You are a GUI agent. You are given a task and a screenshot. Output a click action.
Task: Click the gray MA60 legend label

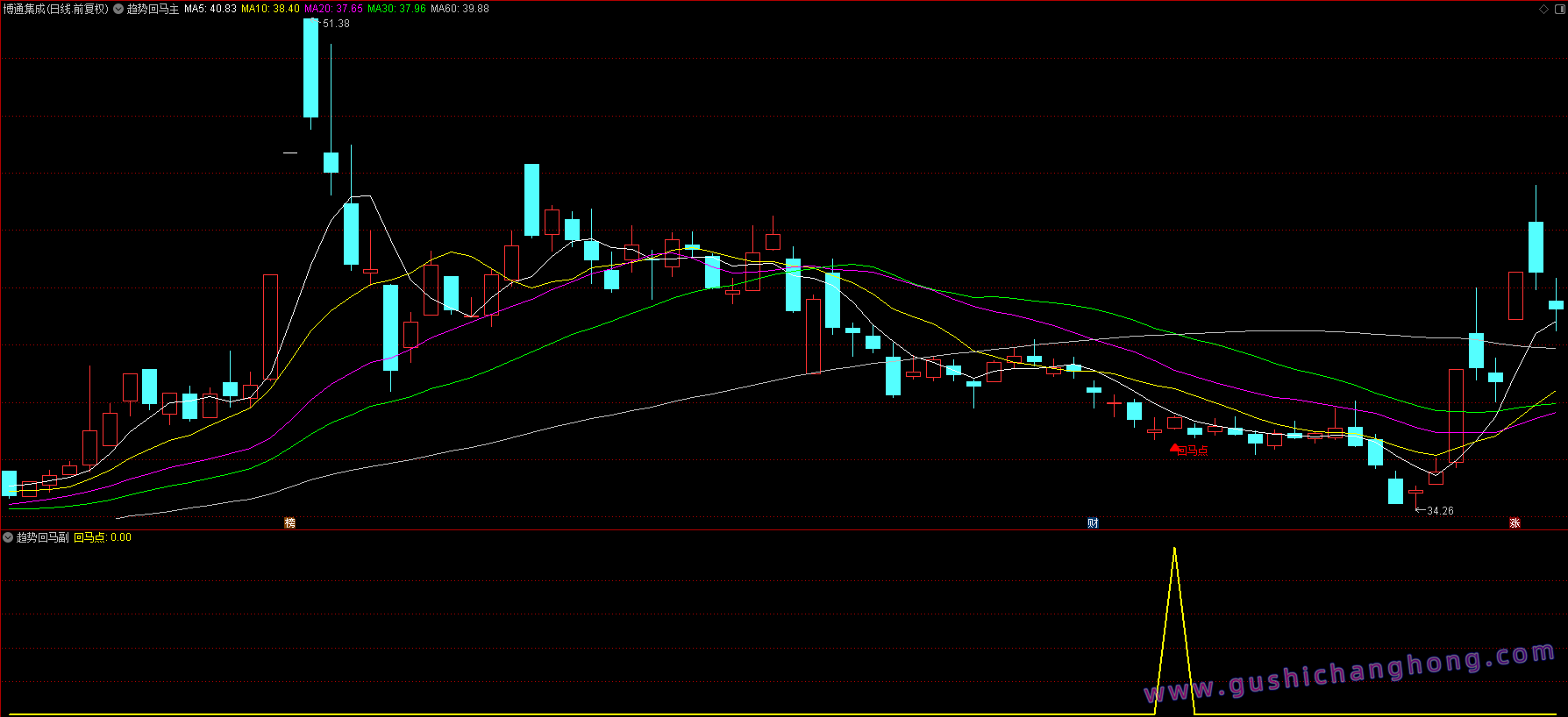coord(460,9)
